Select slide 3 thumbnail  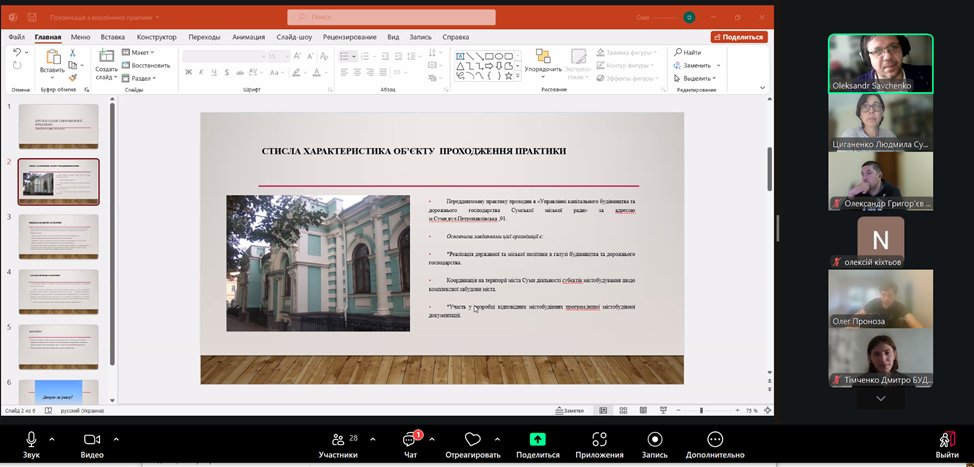point(58,237)
